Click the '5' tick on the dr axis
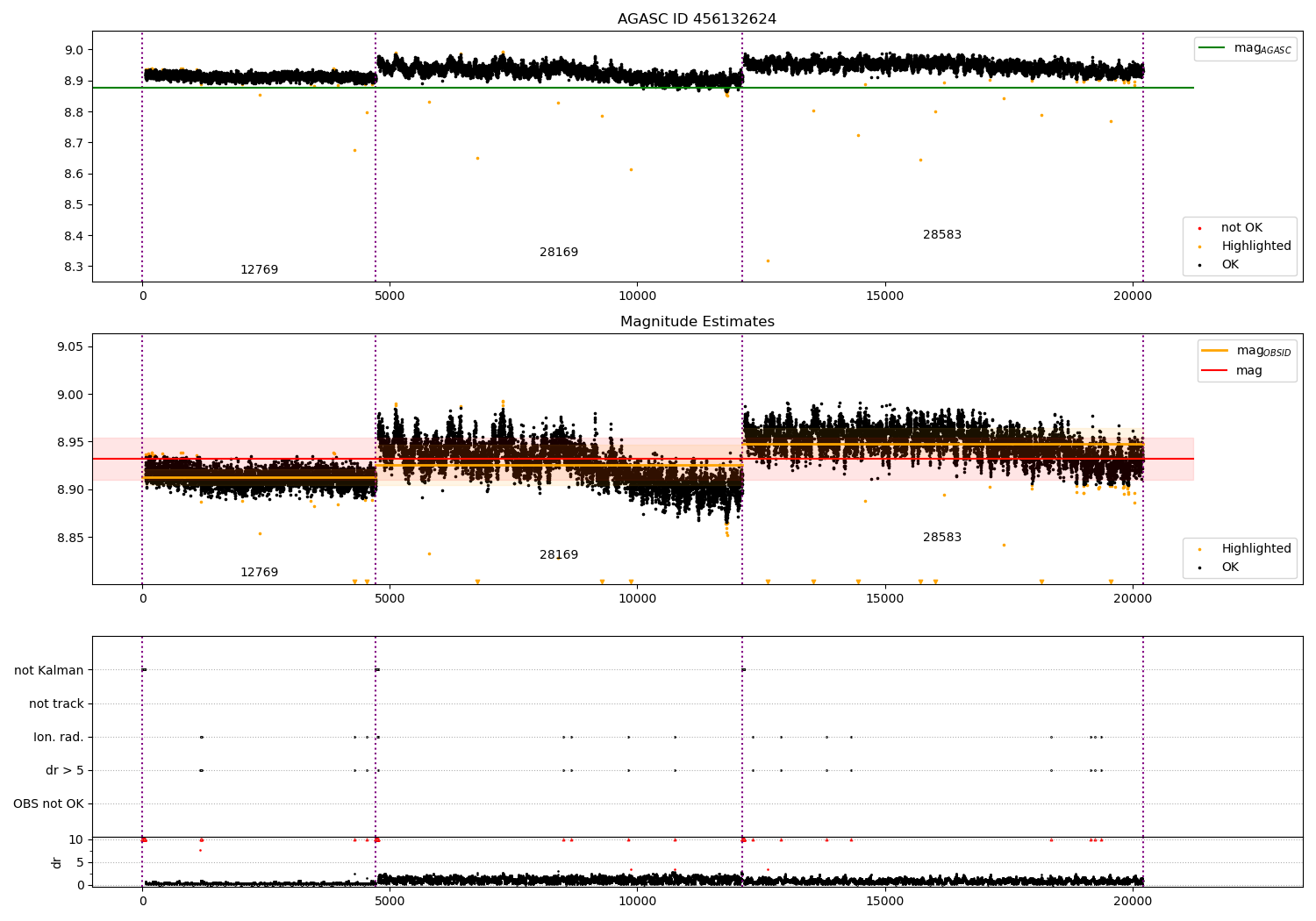Viewport: 1316px width, 921px height. tap(80, 862)
